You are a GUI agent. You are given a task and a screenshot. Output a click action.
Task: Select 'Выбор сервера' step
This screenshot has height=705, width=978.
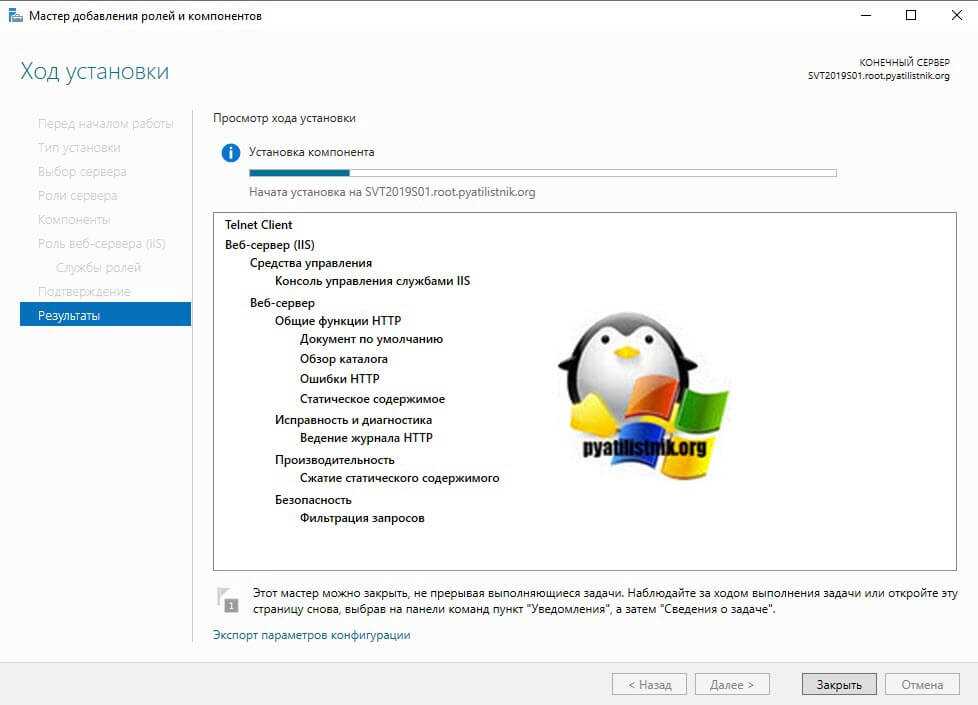tap(82, 171)
